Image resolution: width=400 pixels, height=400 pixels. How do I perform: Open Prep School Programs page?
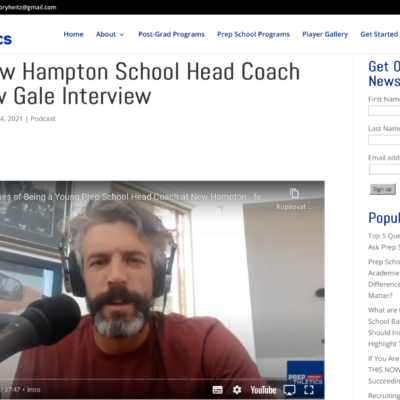pyautogui.click(x=253, y=34)
